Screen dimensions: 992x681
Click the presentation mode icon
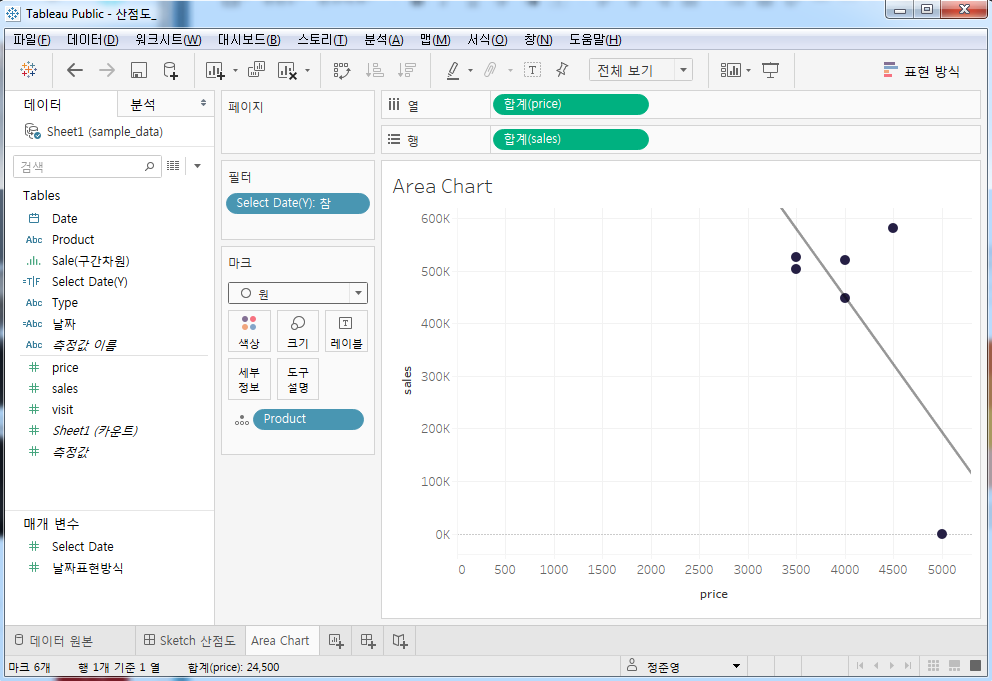point(770,70)
